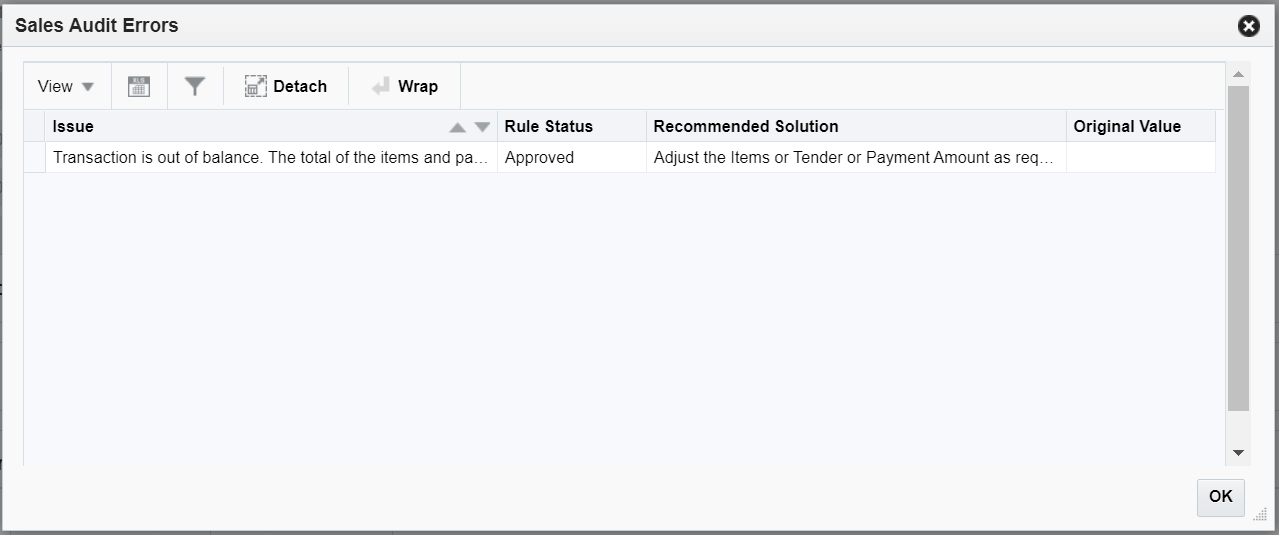Screen dimensions: 1279x535
Task: Click the scrollbar down arrow
Action: click(1238, 453)
